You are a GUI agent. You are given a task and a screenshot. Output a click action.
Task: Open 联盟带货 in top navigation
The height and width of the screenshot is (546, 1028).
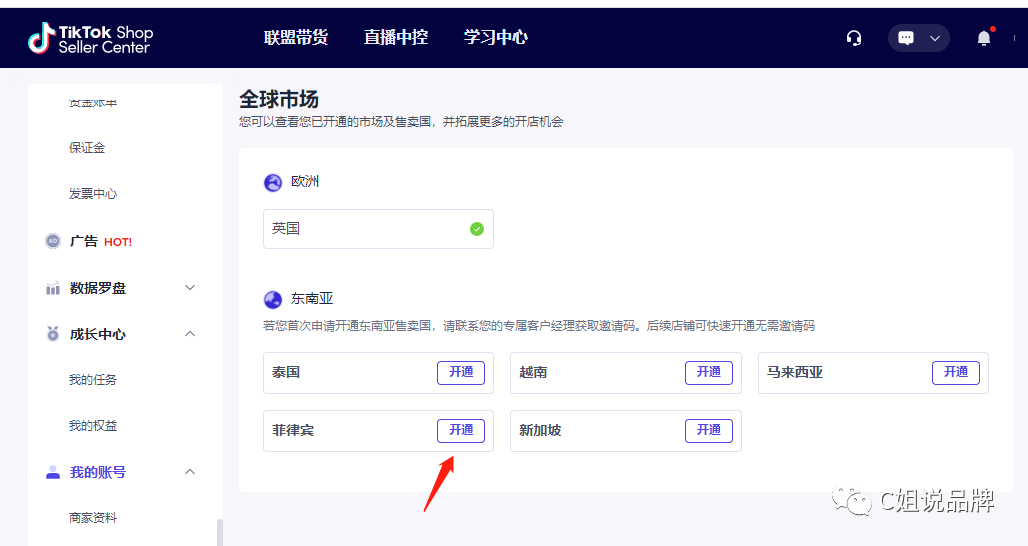coord(296,37)
